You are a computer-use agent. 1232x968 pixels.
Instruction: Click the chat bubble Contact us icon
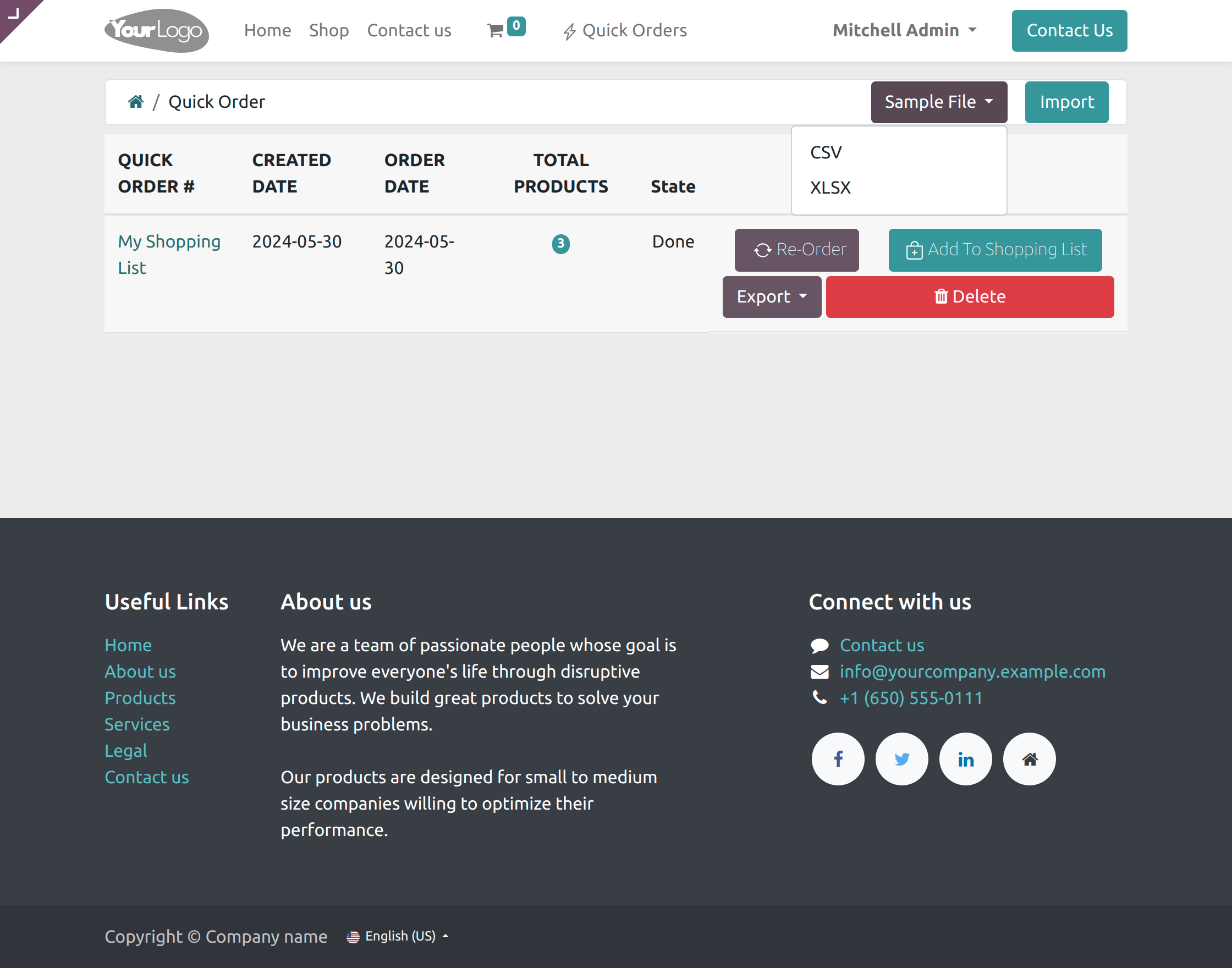click(820, 645)
